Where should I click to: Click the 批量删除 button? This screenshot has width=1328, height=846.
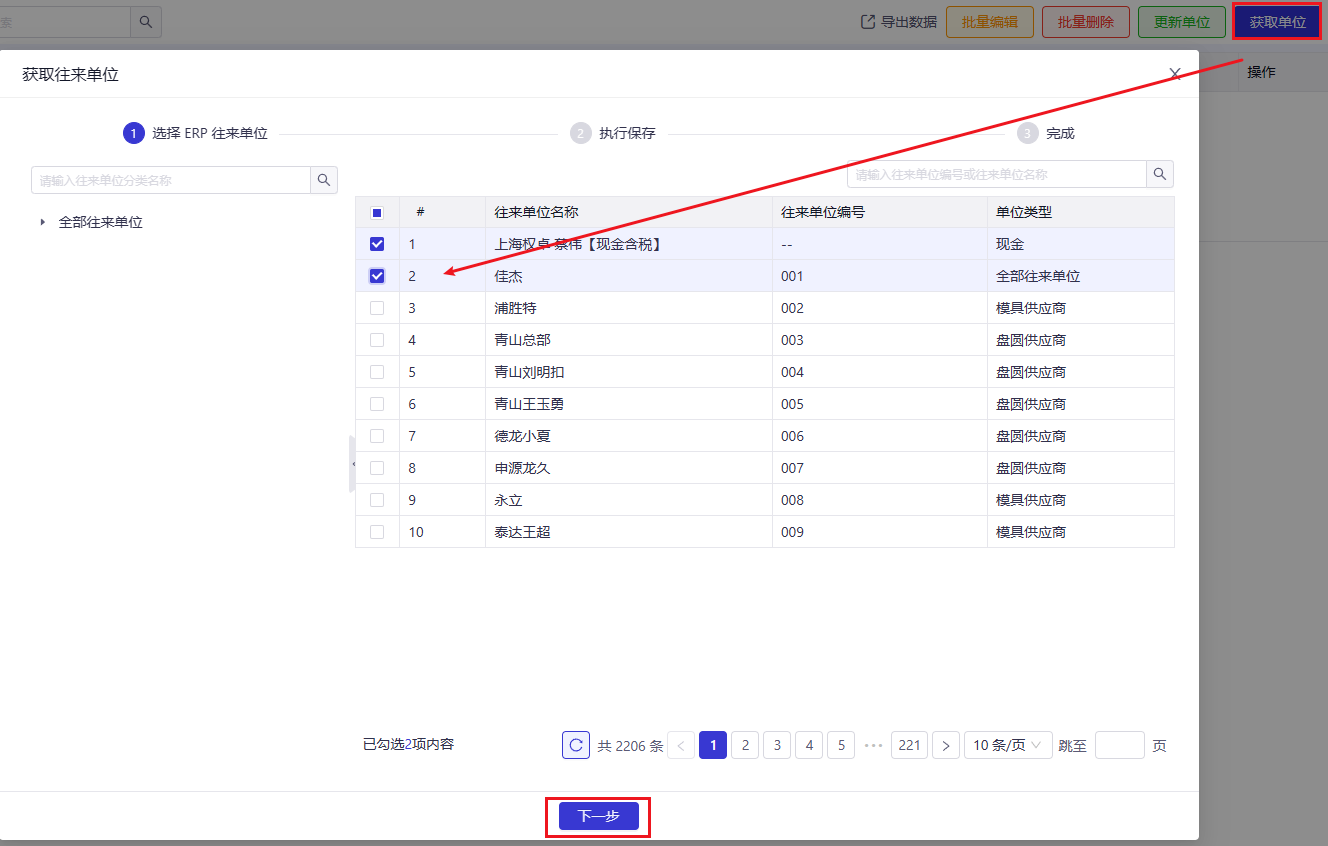click(x=1086, y=22)
